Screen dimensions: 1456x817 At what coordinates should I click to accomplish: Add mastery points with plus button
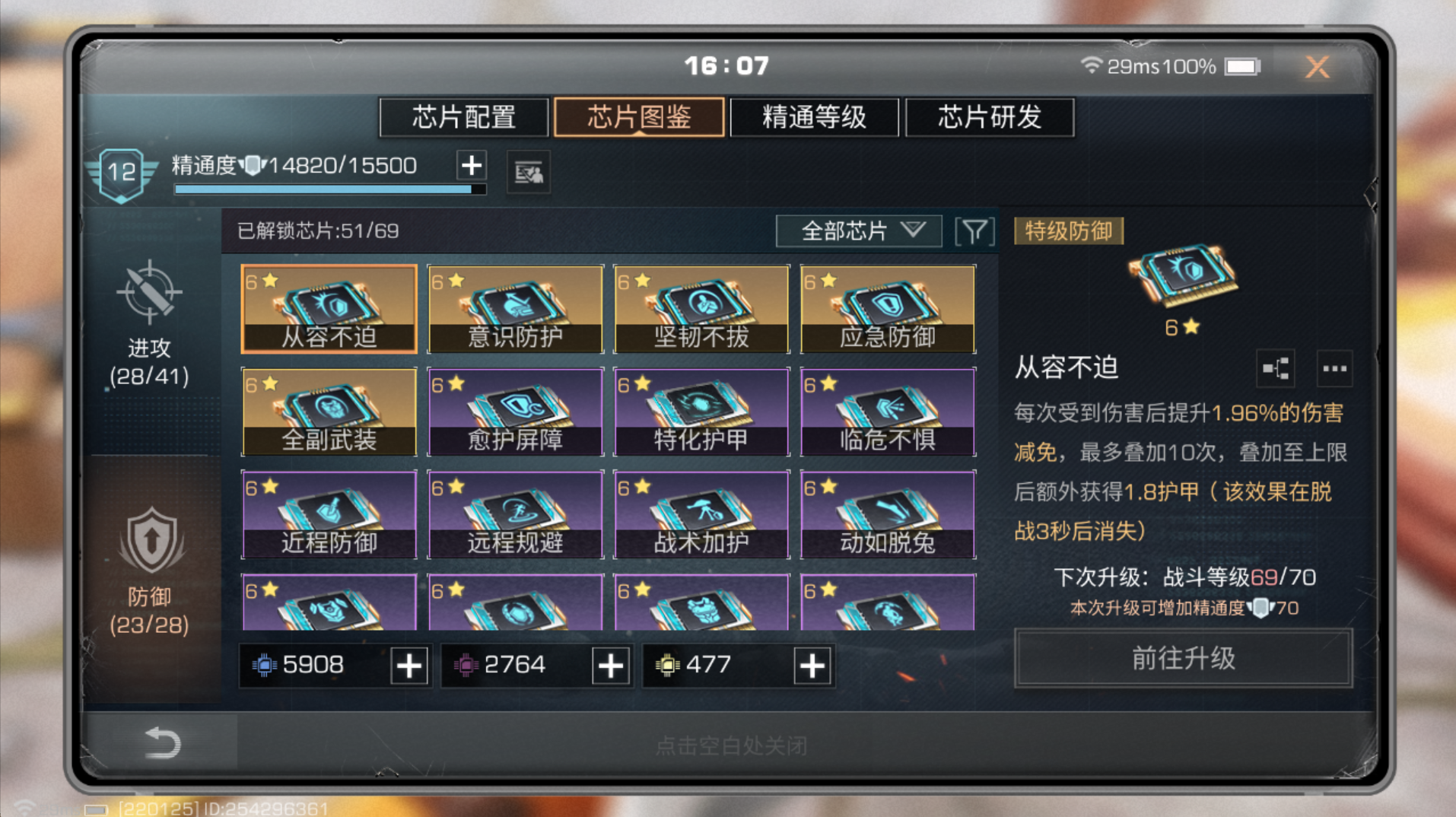472,165
